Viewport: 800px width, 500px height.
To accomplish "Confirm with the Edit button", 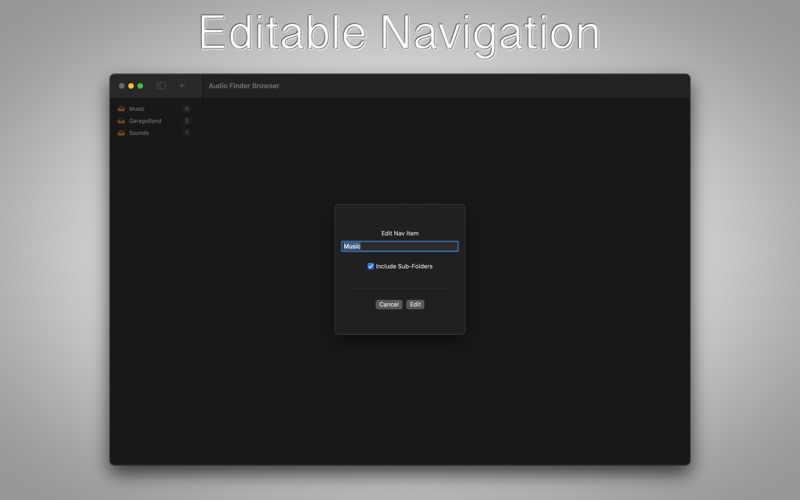I will click(x=415, y=305).
